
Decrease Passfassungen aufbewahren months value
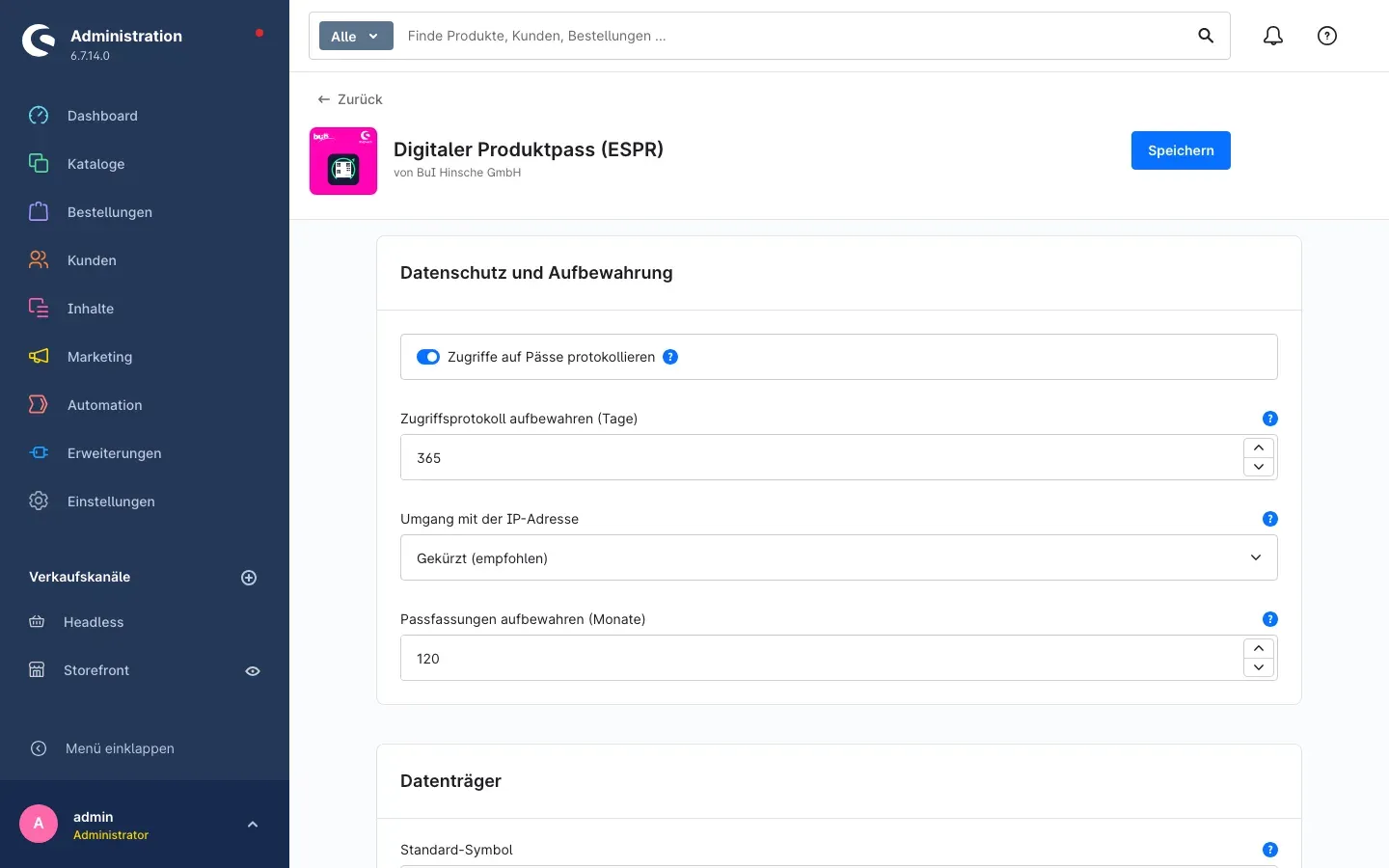1259,667
